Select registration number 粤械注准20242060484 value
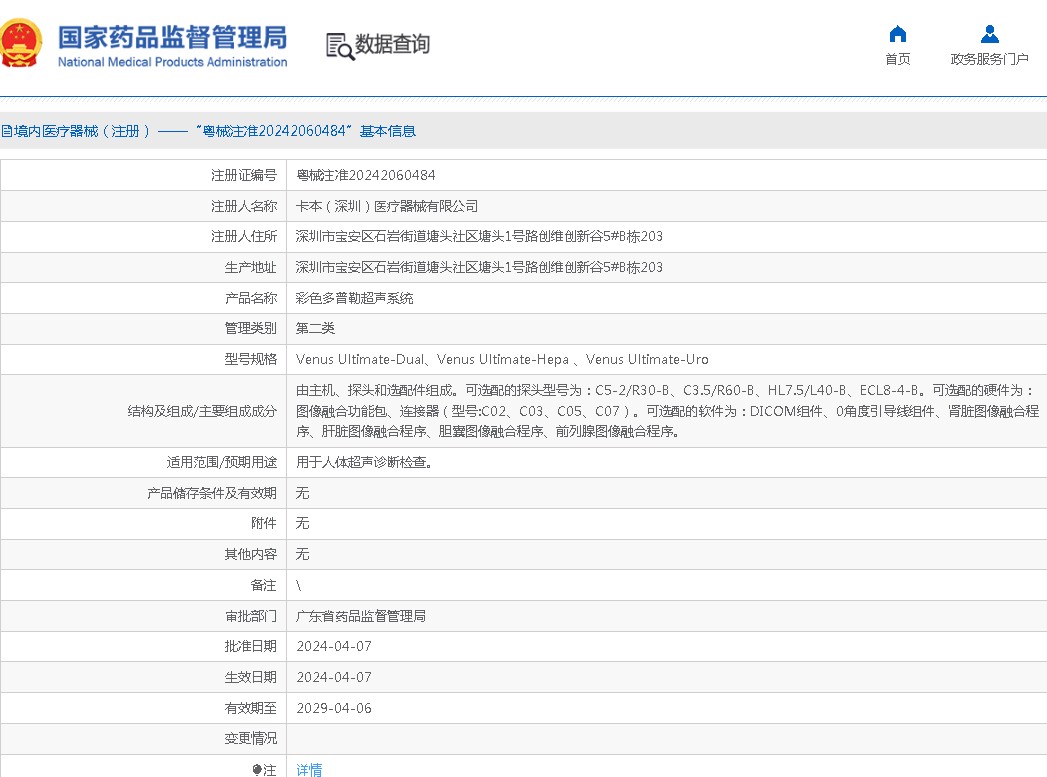Viewport: 1047px width, 777px height. point(365,176)
